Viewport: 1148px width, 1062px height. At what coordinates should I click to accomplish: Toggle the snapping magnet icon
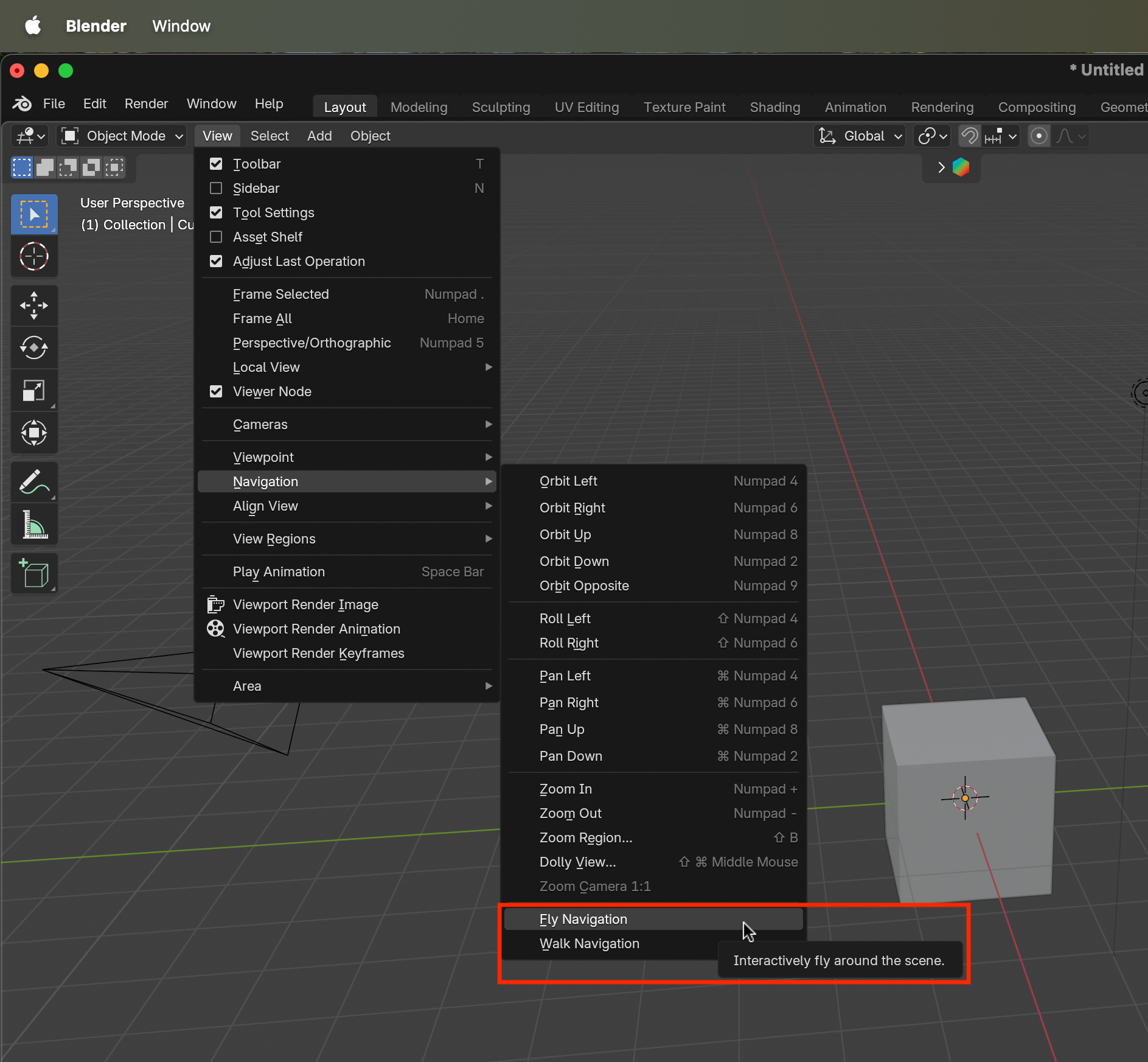click(970, 136)
